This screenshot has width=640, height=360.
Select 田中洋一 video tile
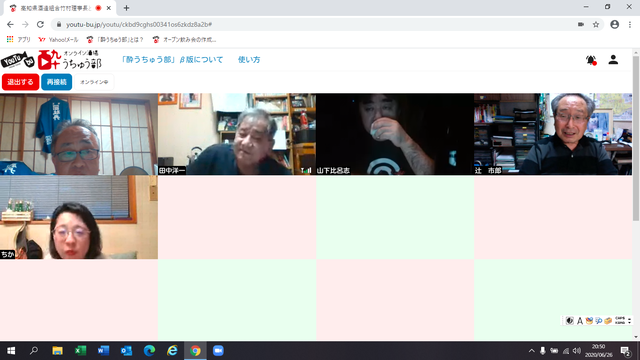pyautogui.click(x=237, y=134)
